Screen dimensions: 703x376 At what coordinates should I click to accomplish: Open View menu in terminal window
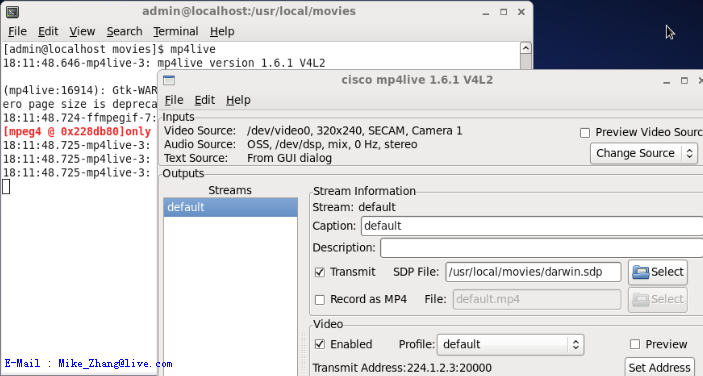(82, 31)
